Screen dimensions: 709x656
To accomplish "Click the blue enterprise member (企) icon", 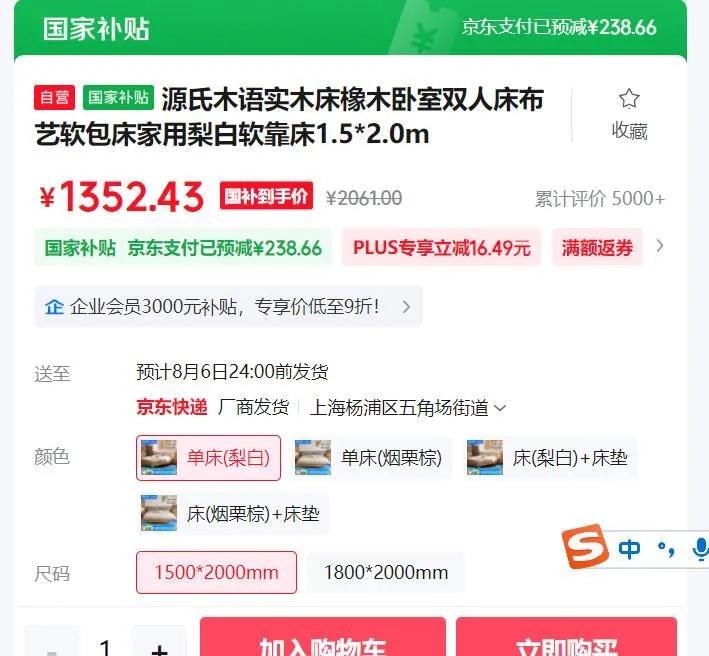I will pyautogui.click(x=54, y=307).
